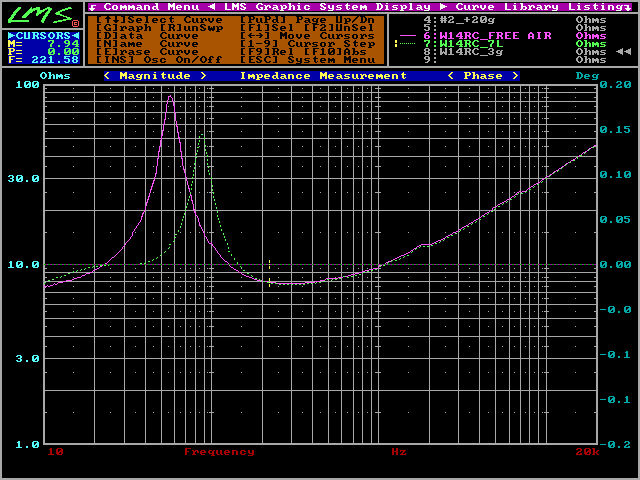Click the Hz axis unit label

tap(399, 452)
